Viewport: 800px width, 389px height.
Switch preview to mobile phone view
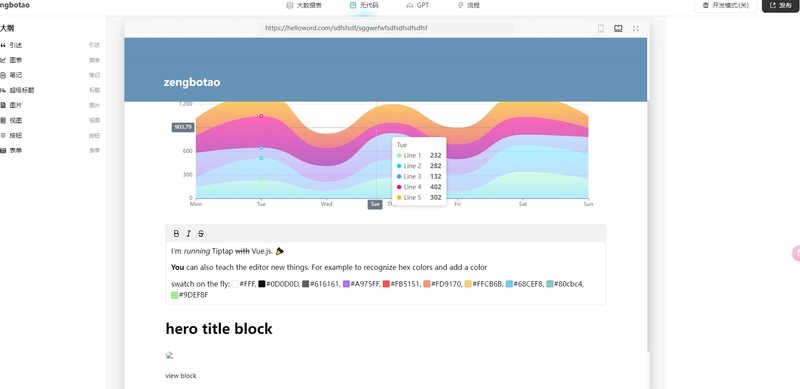(601, 29)
